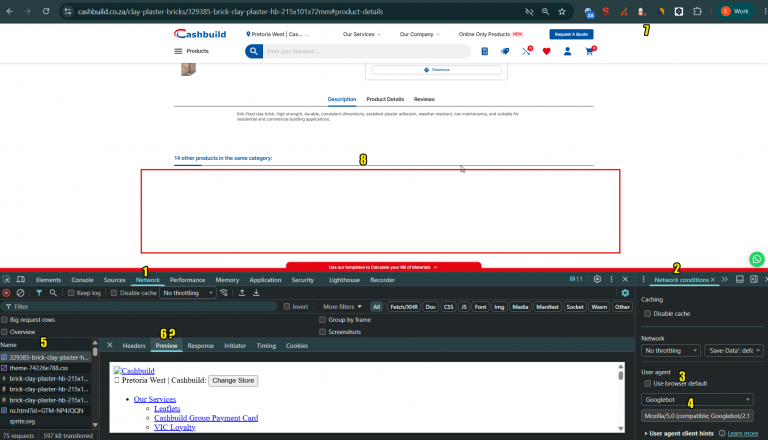Open No throttling dropdown in Network conditions
This screenshot has height=440, width=768.
(x=671, y=350)
